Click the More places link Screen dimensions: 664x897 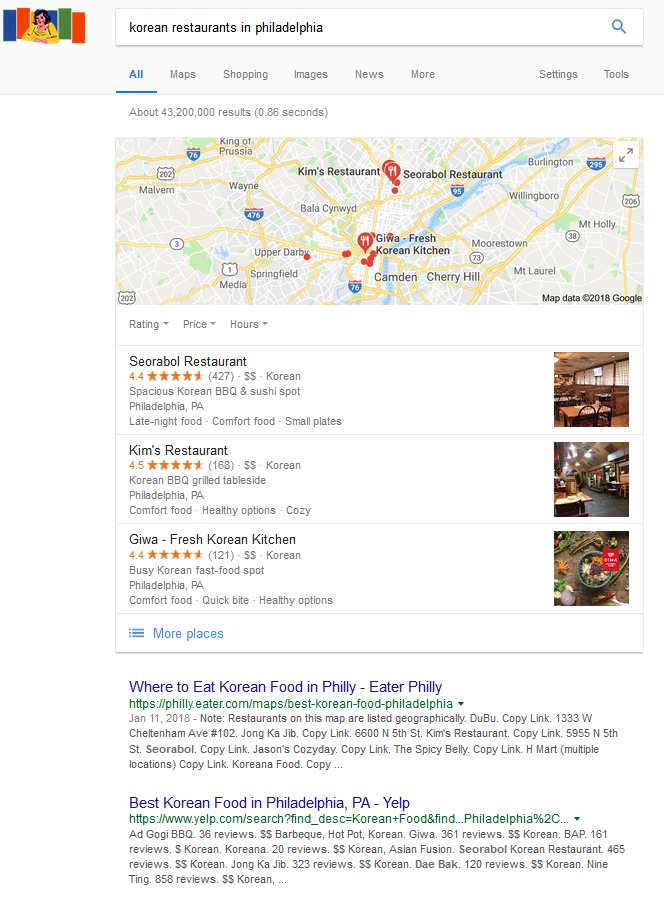[x=188, y=633]
